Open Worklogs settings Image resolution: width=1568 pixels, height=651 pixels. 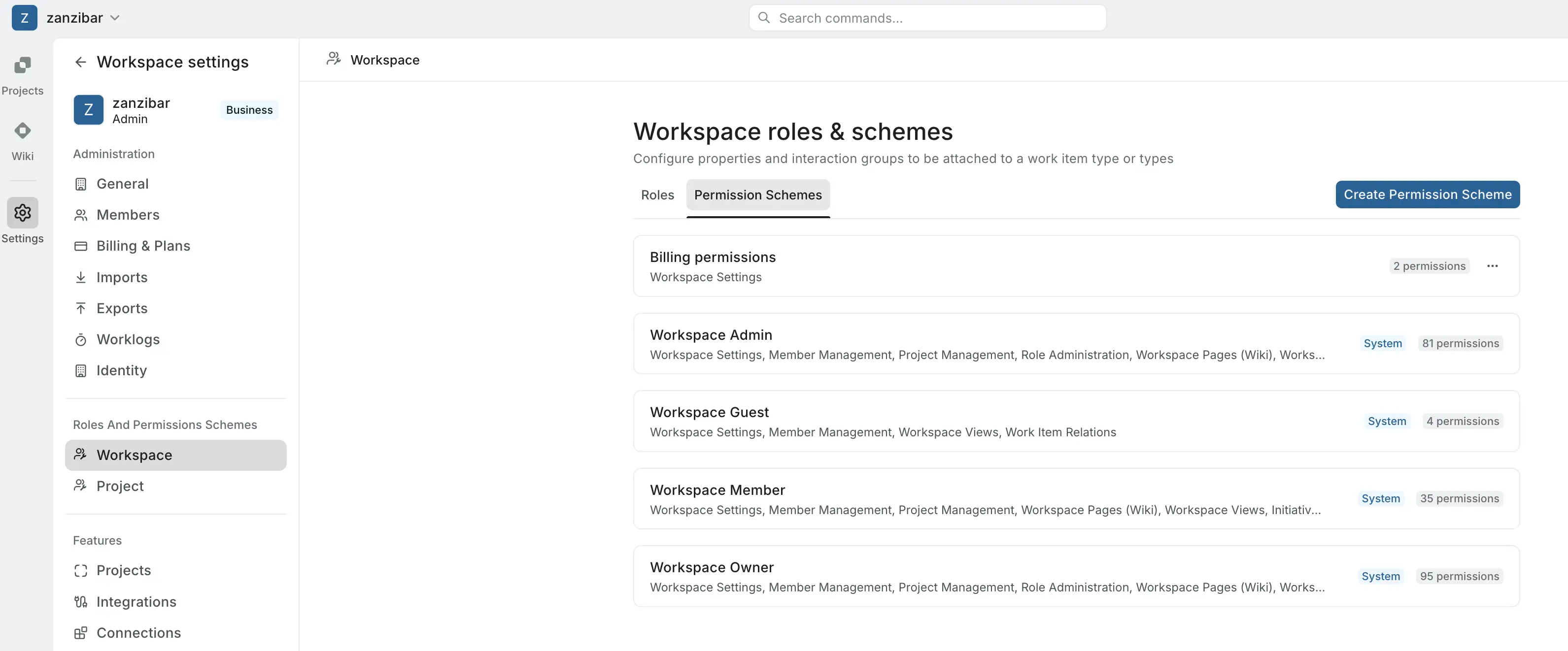point(128,339)
